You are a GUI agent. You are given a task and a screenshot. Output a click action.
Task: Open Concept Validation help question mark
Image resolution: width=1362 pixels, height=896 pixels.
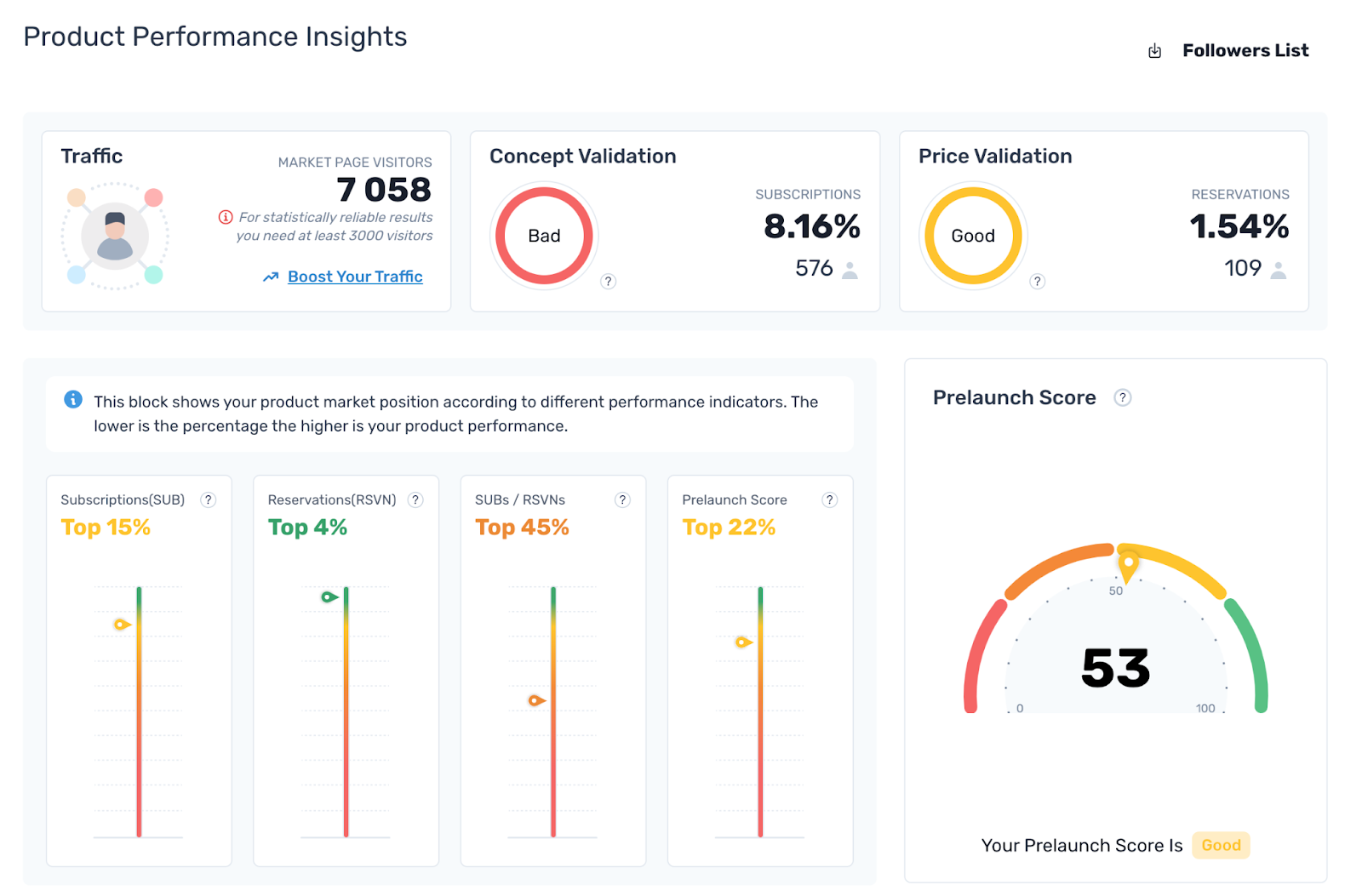click(x=608, y=282)
